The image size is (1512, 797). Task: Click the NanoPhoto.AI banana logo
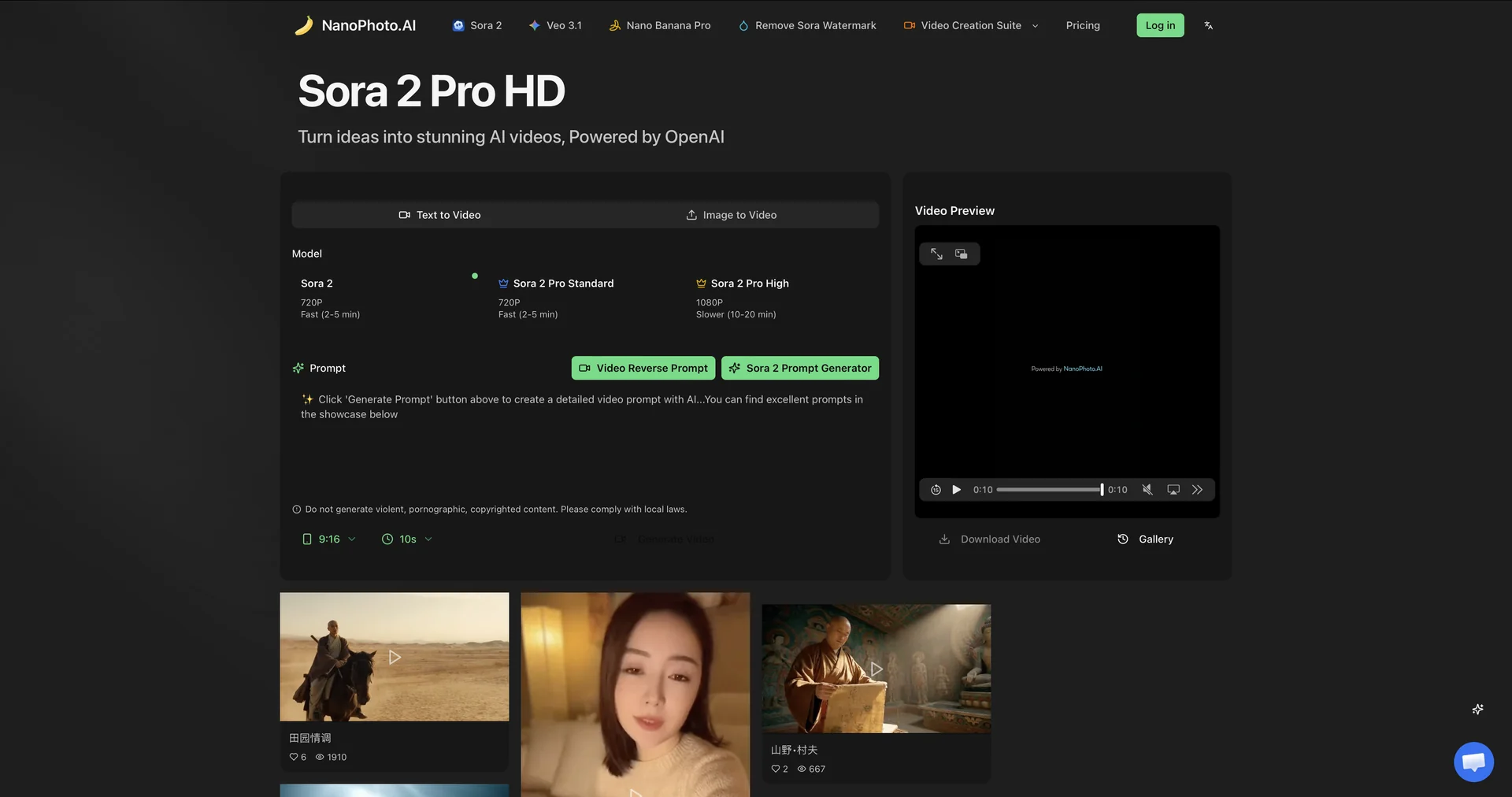tap(303, 25)
